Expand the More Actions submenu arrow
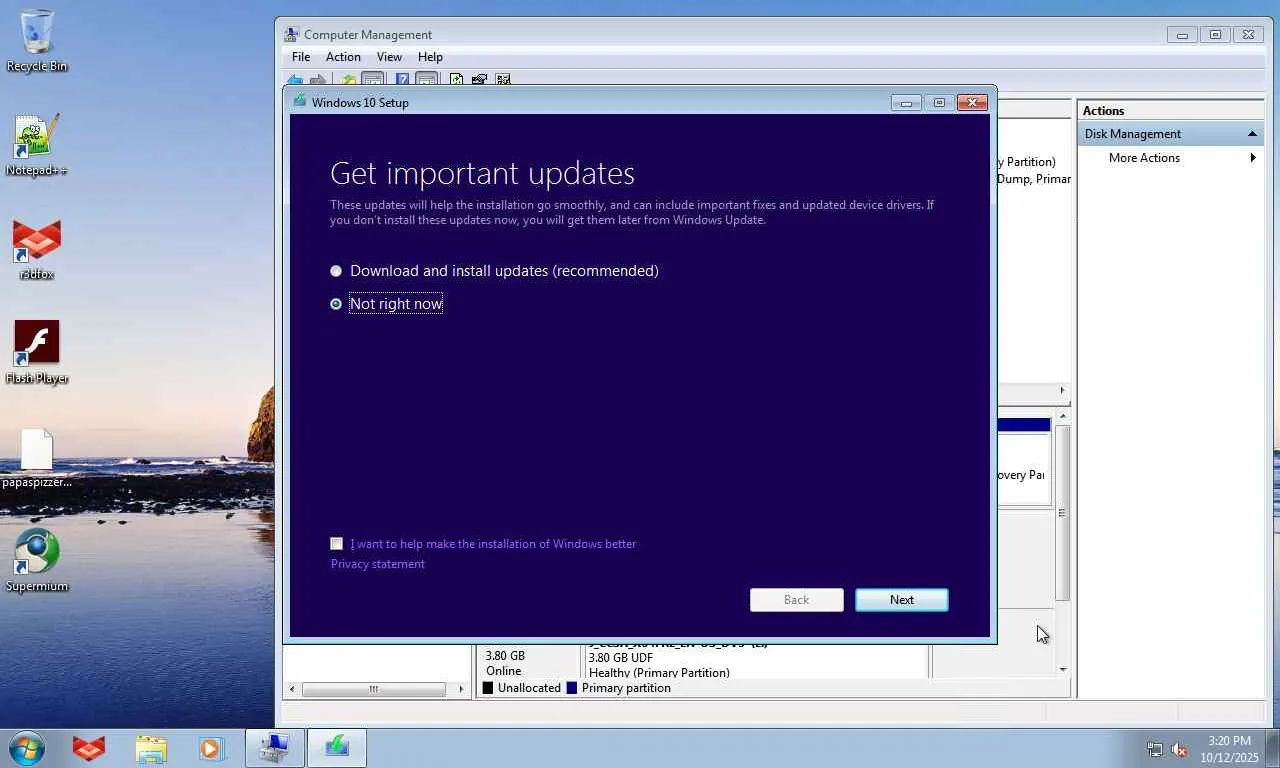Image resolution: width=1280 pixels, height=768 pixels. [1253, 158]
